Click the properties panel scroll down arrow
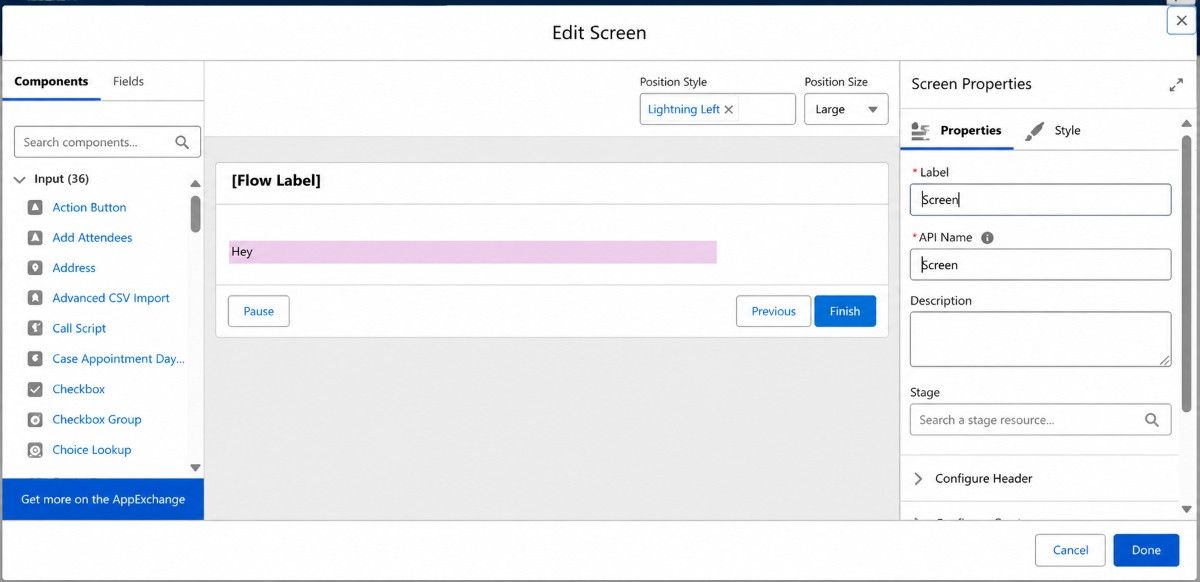The image size is (1200, 582). 1186,508
